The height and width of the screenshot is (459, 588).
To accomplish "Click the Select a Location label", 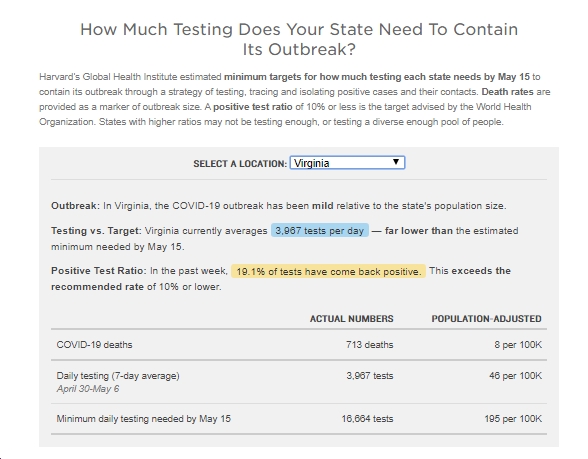I will [x=240, y=164].
